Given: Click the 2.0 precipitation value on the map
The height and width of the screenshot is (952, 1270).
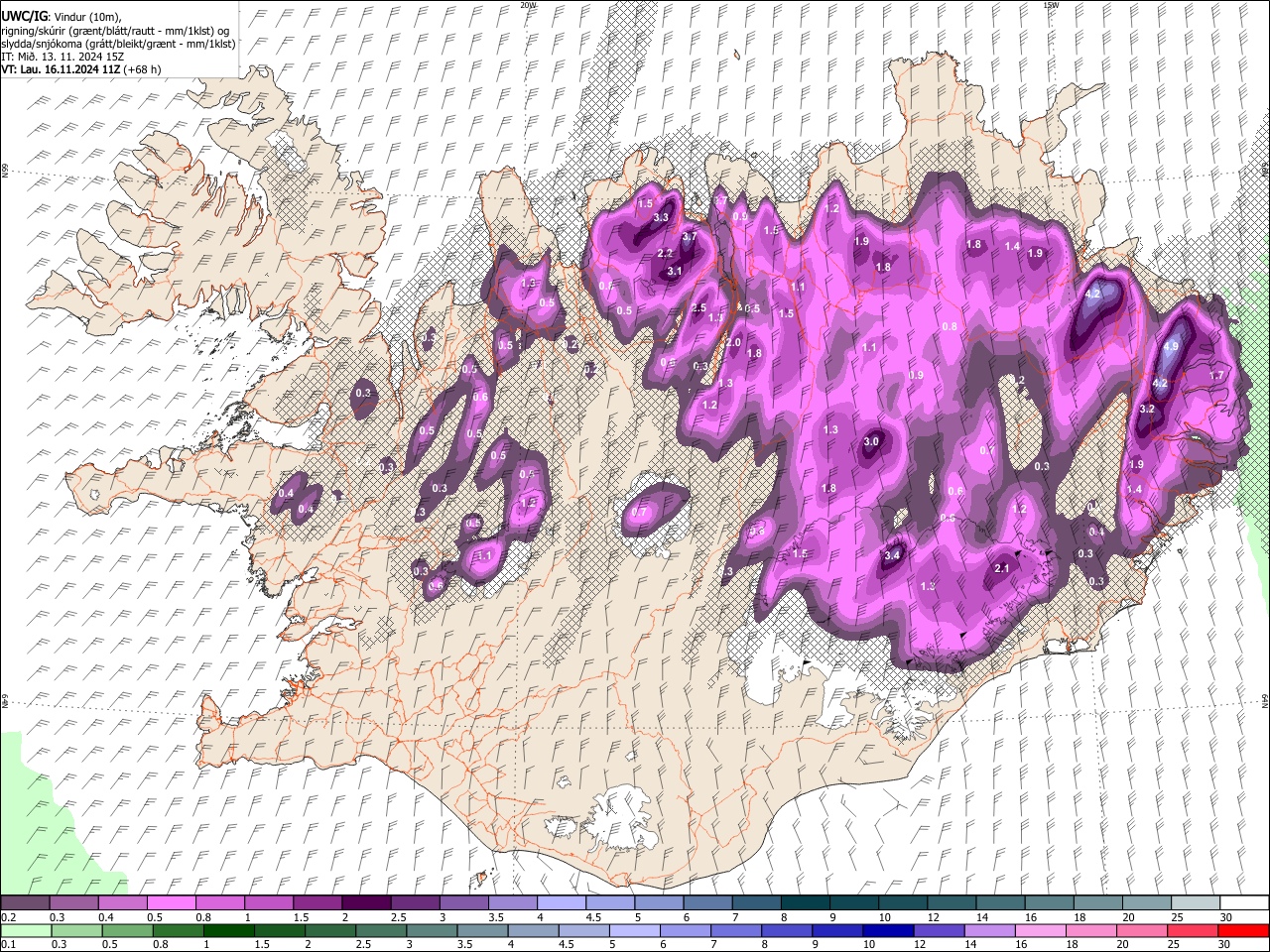Looking at the screenshot, I should [733, 342].
